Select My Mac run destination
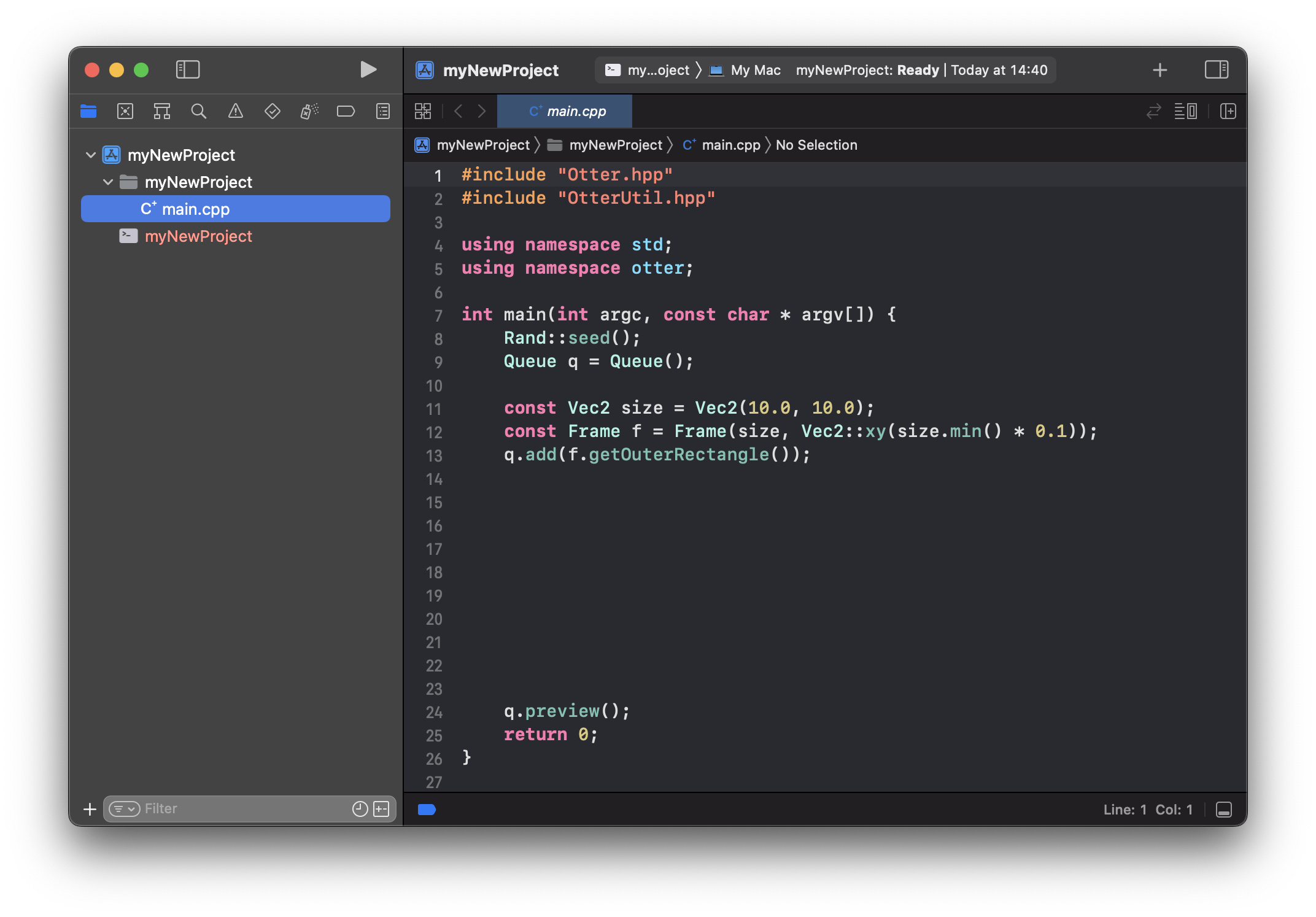The image size is (1316, 917). [x=755, y=70]
